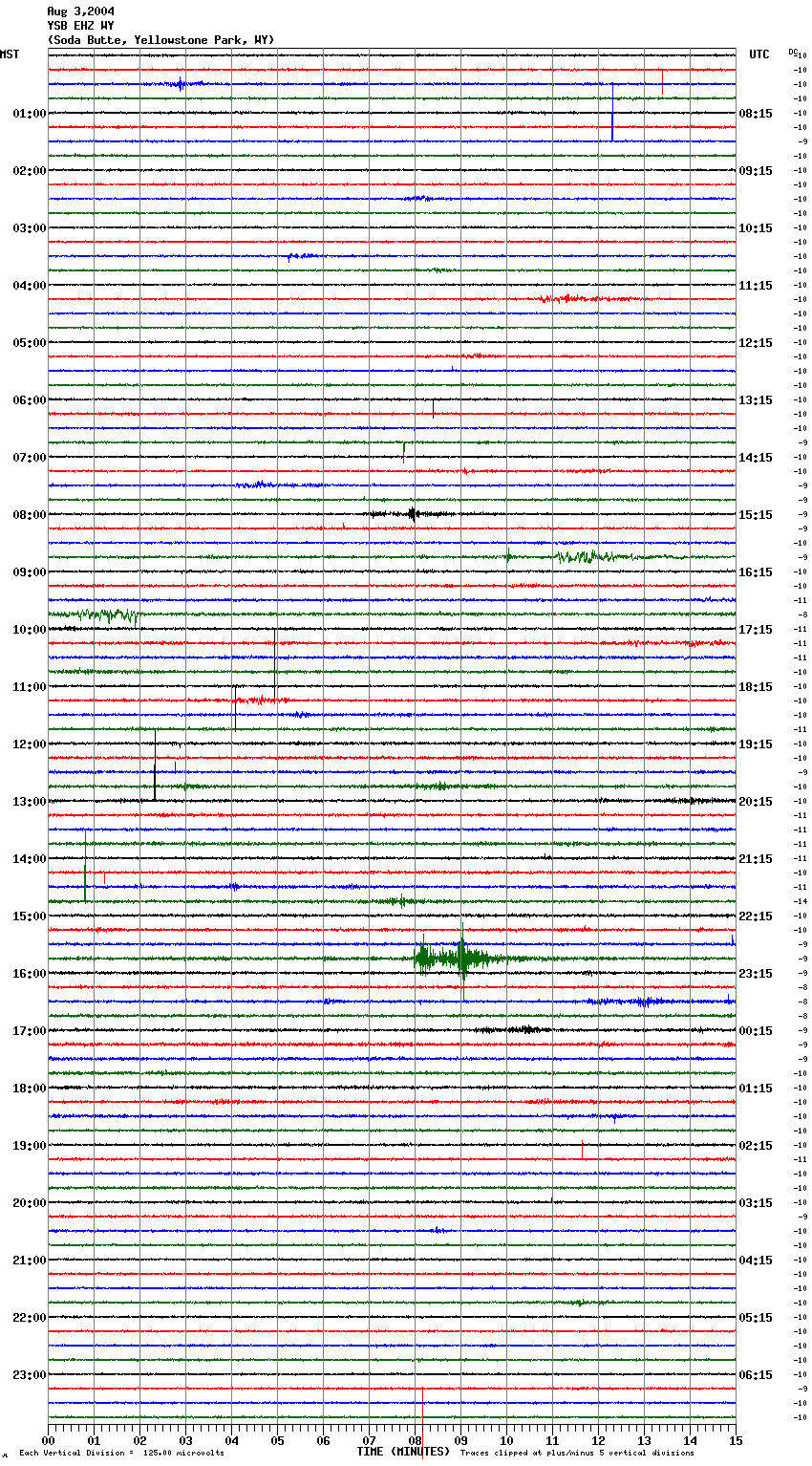Viewport: 812px width, 1466px height.
Task: Select the 23:15 UTC time label
Action: click(x=756, y=974)
